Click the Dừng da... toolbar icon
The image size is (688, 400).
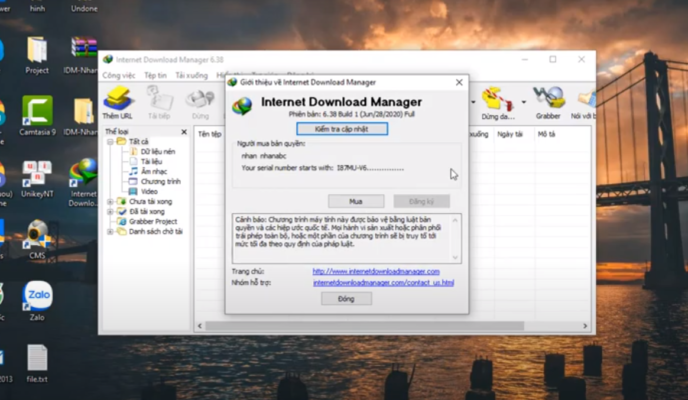point(498,104)
